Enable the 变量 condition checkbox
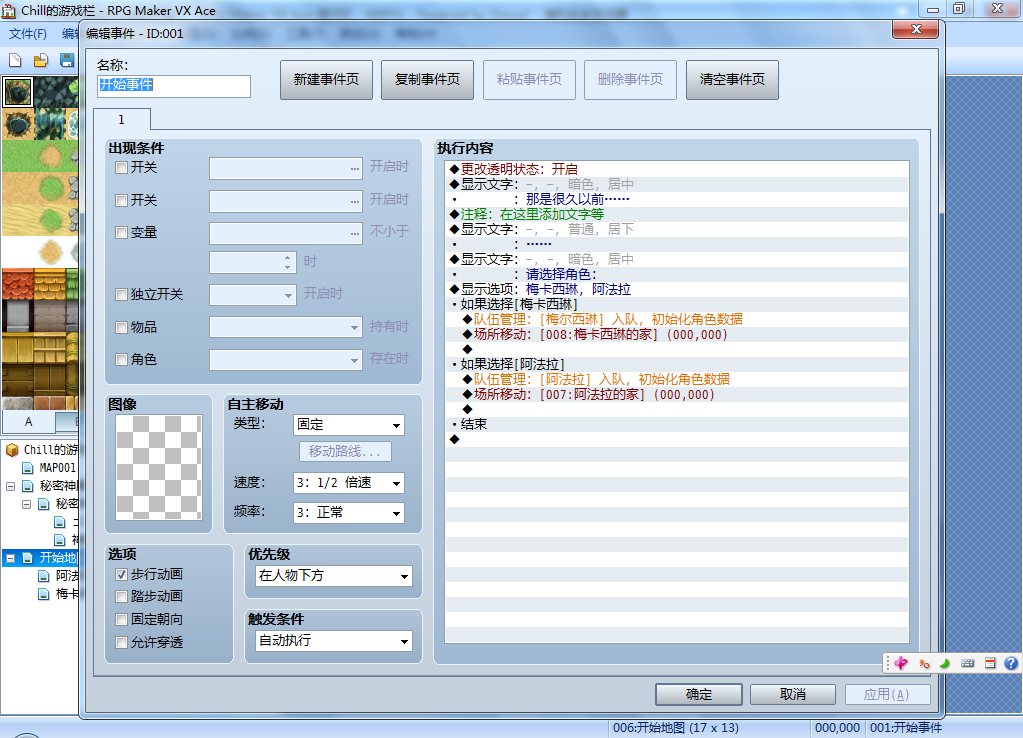Viewport: 1023px width, 738px height. click(121, 232)
